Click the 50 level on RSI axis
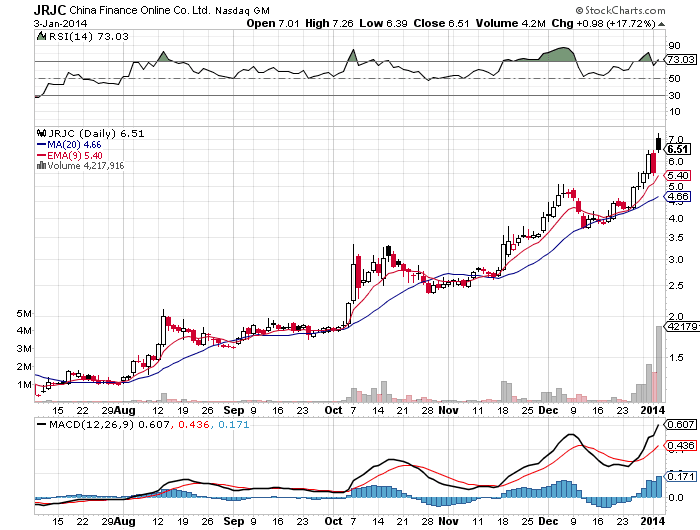Image resolution: width=700 pixels, height=530 pixels. tap(674, 79)
